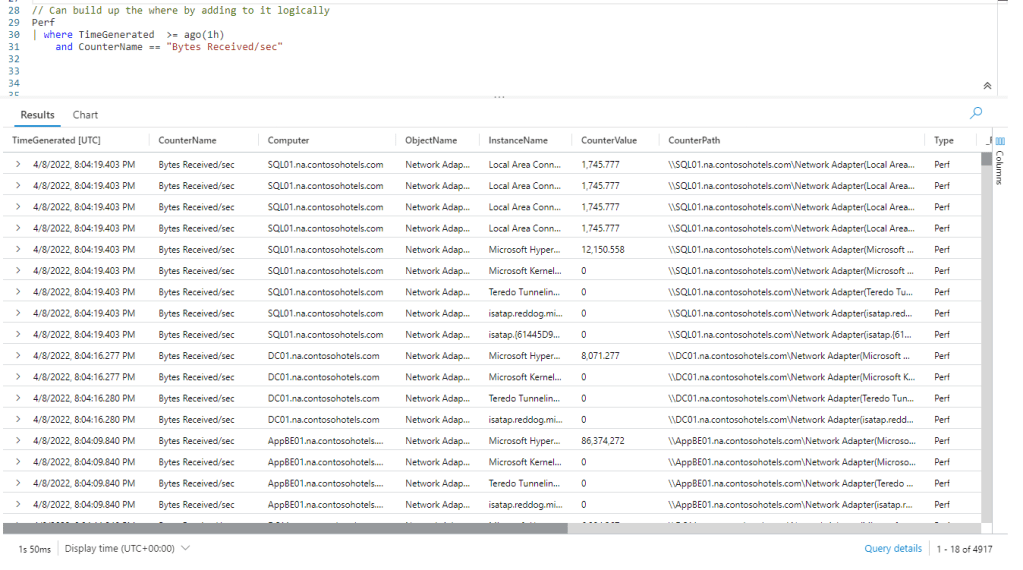The width and height of the screenshot is (1023, 570).
Task: Click the CounterValue column header
Action: tap(608, 141)
